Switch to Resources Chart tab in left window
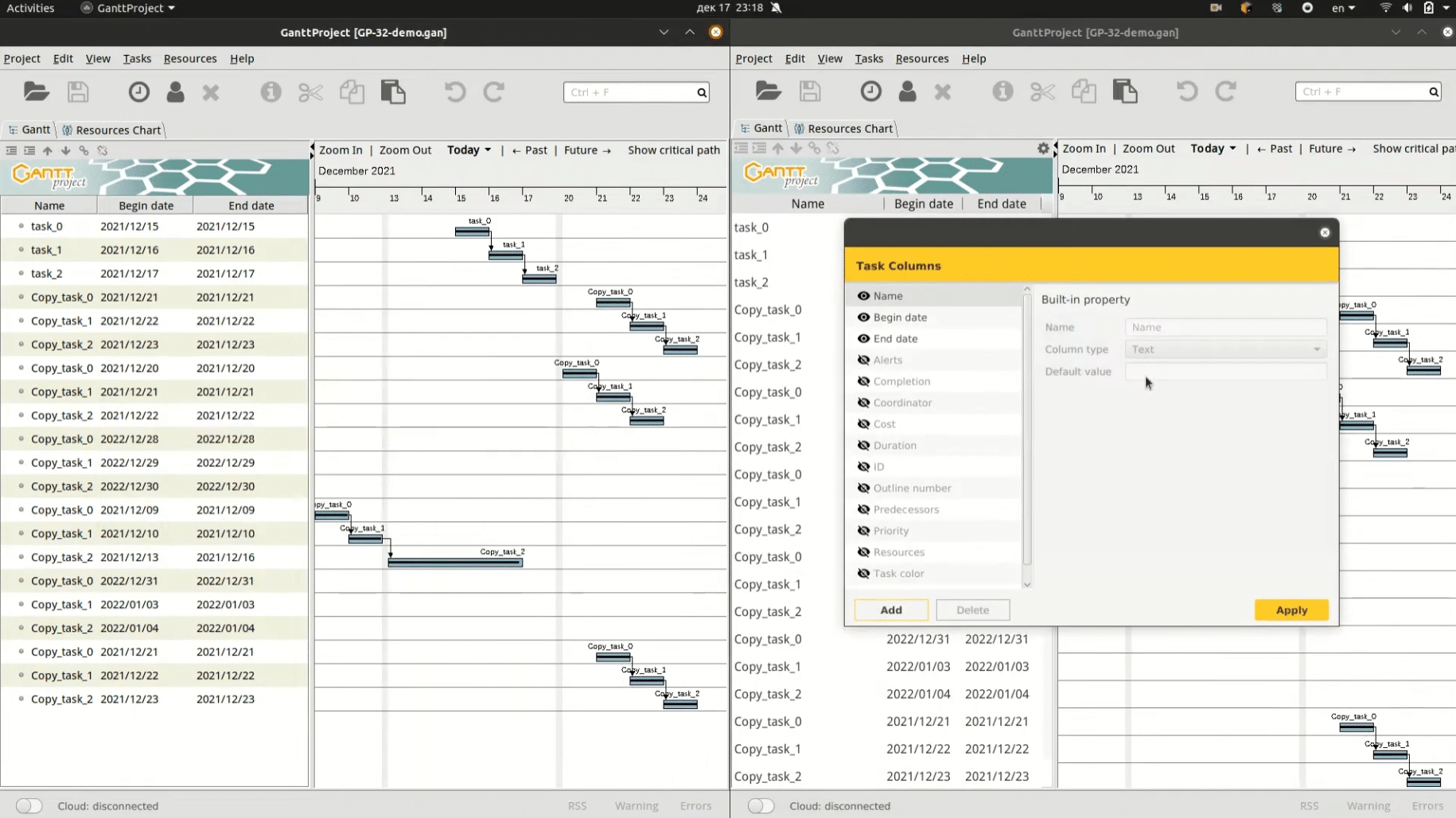This screenshot has width=1456, height=818. pyautogui.click(x=111, y=130)
